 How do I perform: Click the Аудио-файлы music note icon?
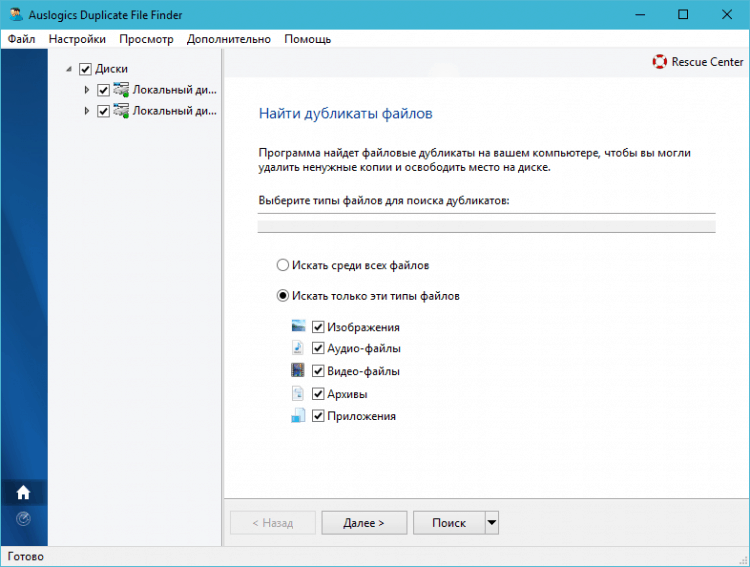(x=298, y=347)
